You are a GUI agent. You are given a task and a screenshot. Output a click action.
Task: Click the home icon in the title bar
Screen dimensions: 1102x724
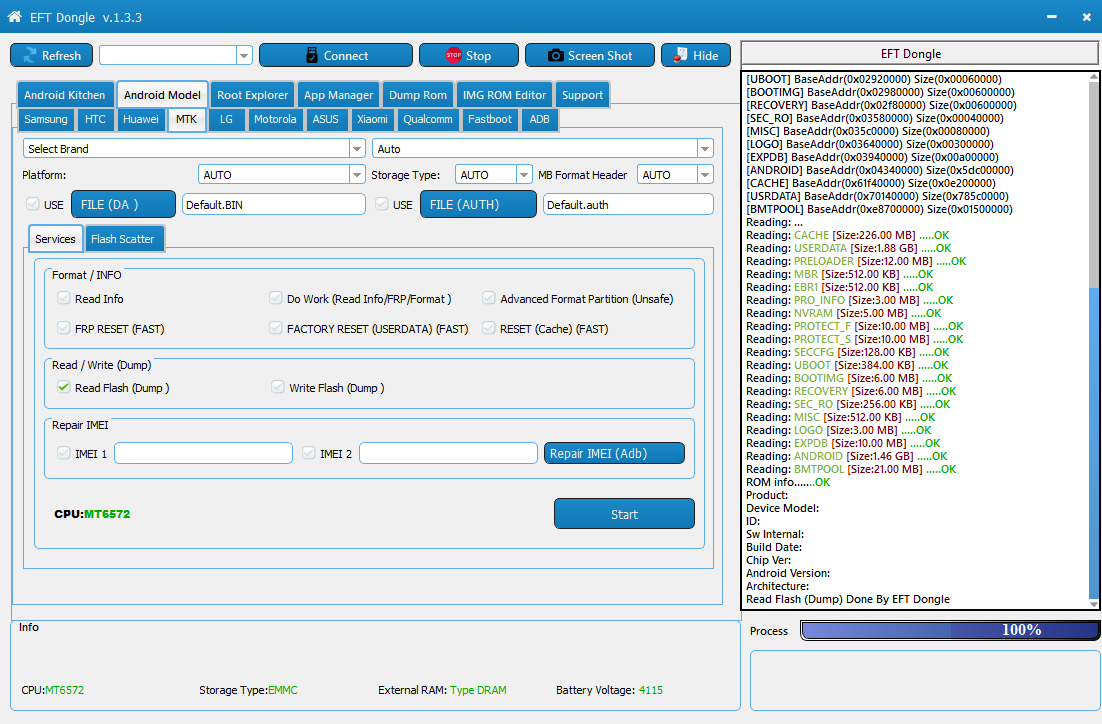tap(14, 17)
